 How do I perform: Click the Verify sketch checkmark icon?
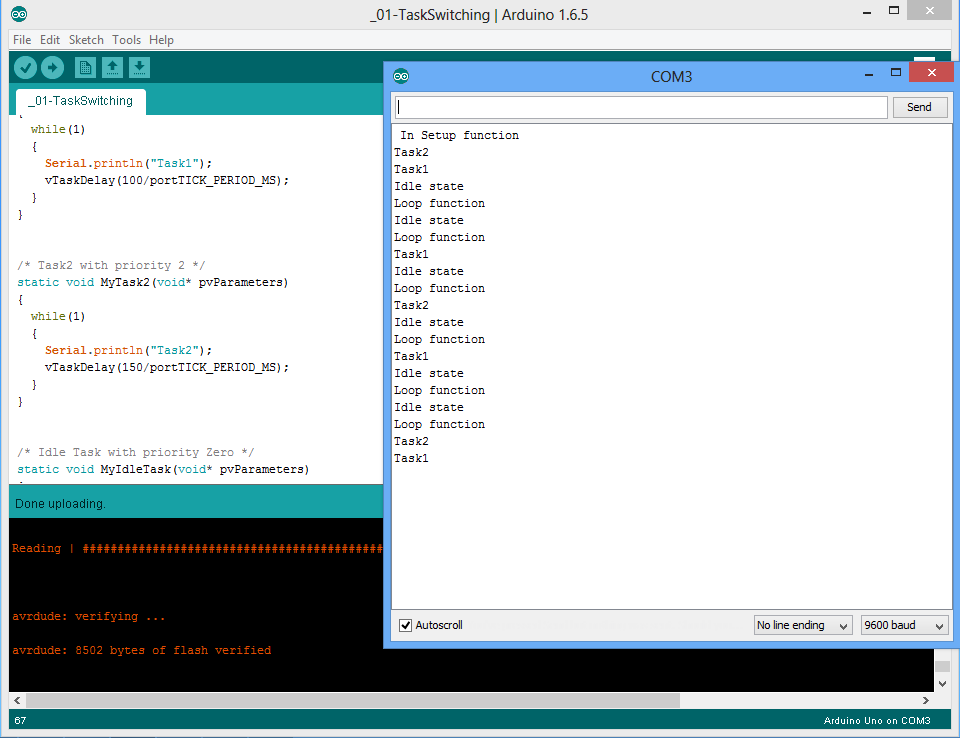tap(25, 67)
